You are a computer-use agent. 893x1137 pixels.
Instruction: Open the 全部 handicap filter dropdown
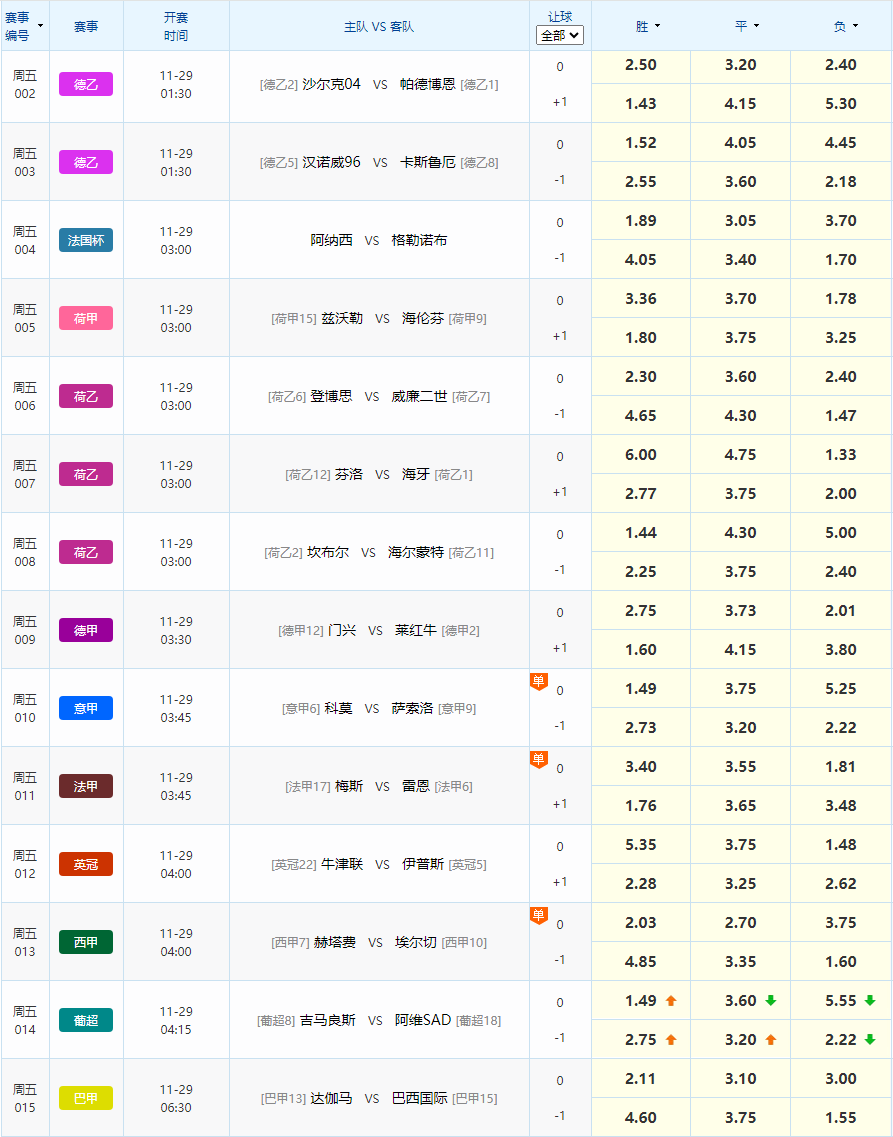click(560, 35)
